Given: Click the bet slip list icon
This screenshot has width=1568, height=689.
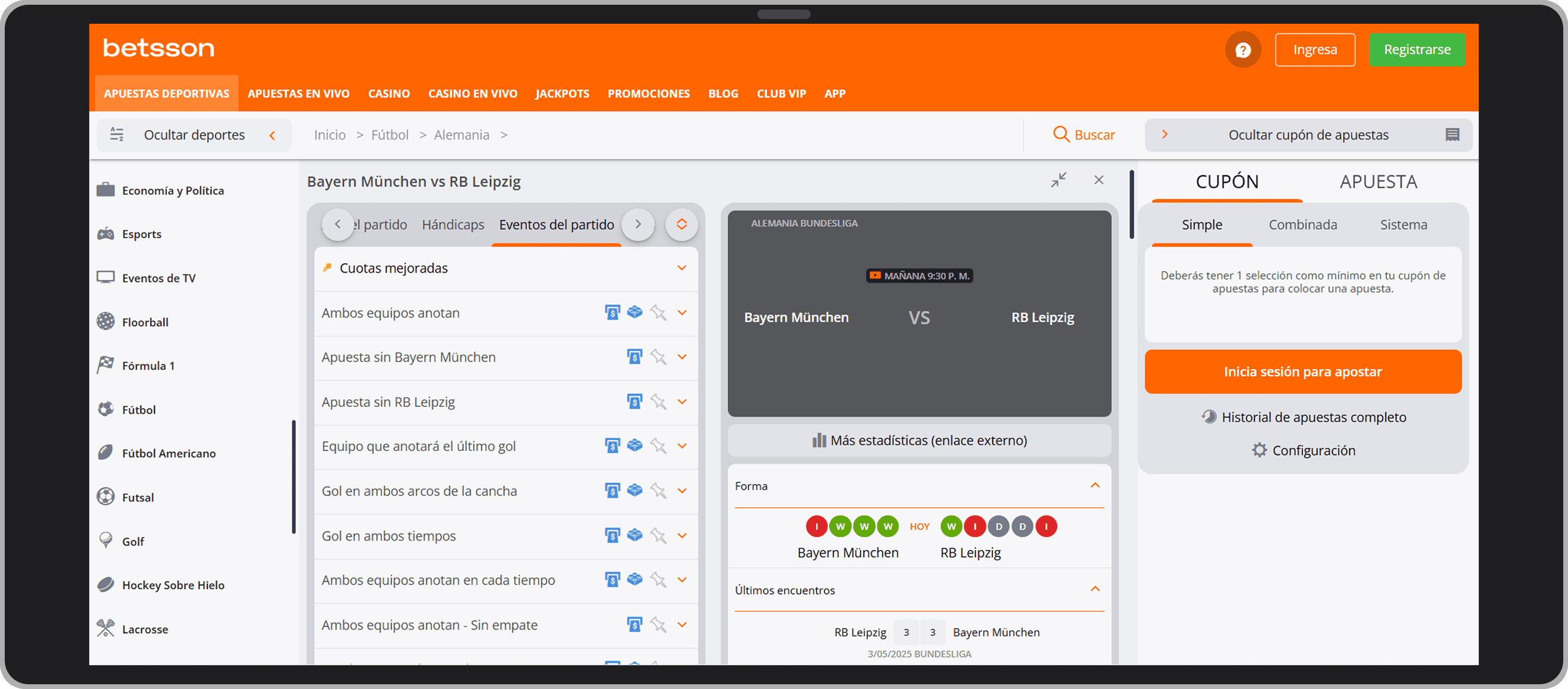Looking at the screenshot, I should [1452, 134].
